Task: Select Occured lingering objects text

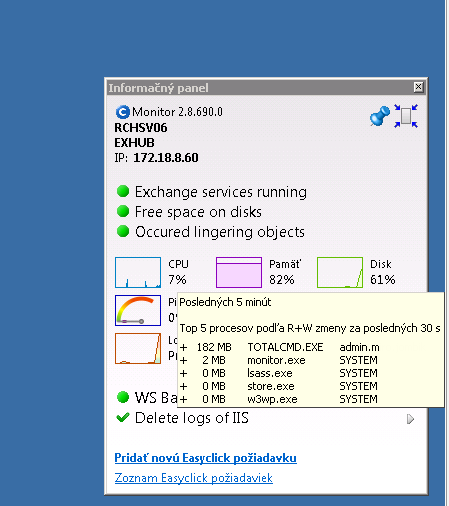Action: tap(220, 232)
